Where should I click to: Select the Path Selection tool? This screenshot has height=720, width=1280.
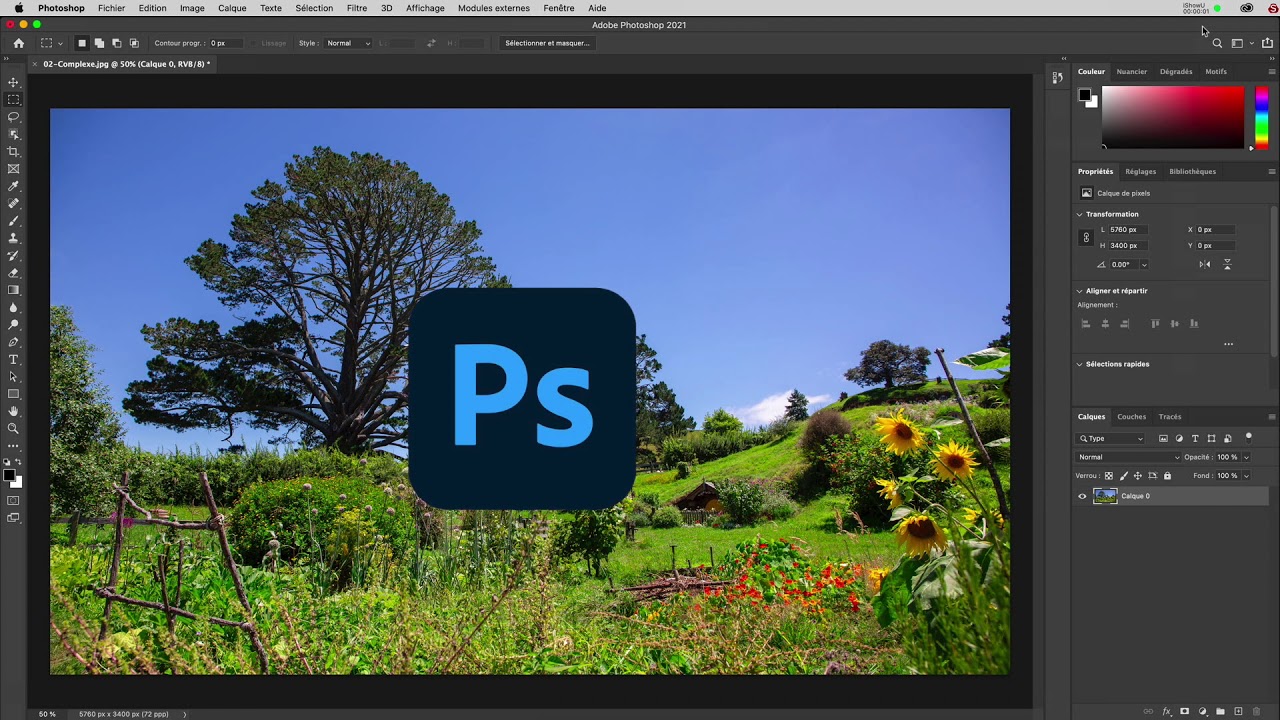[x=14, y=377]
